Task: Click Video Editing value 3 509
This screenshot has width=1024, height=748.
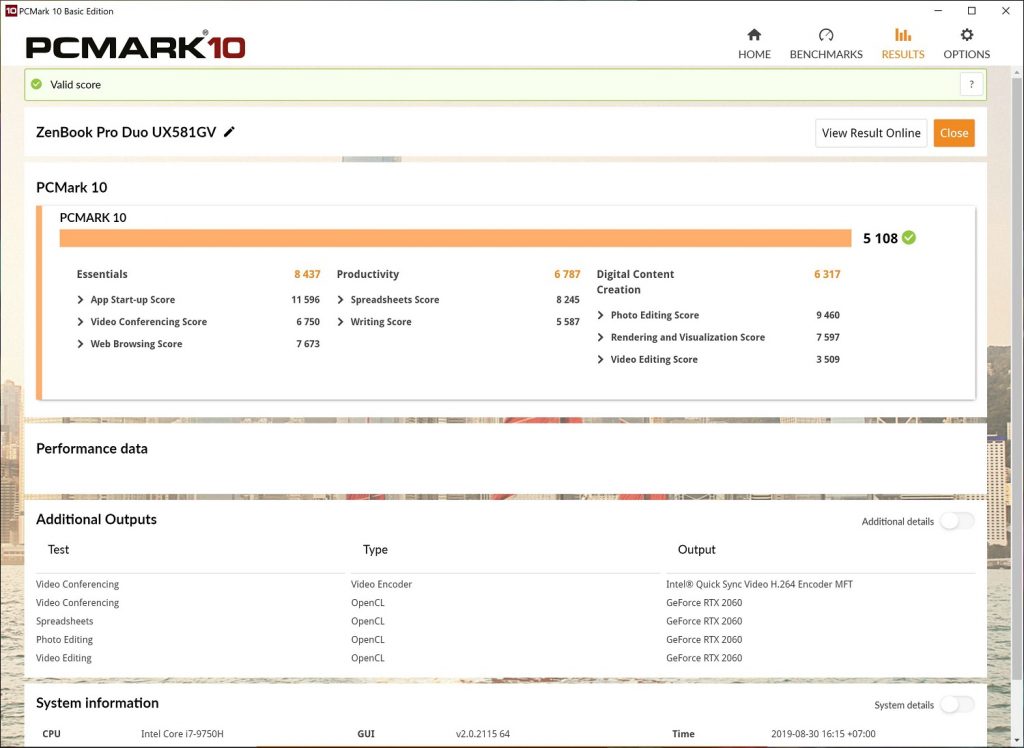Action: [827, 360]
